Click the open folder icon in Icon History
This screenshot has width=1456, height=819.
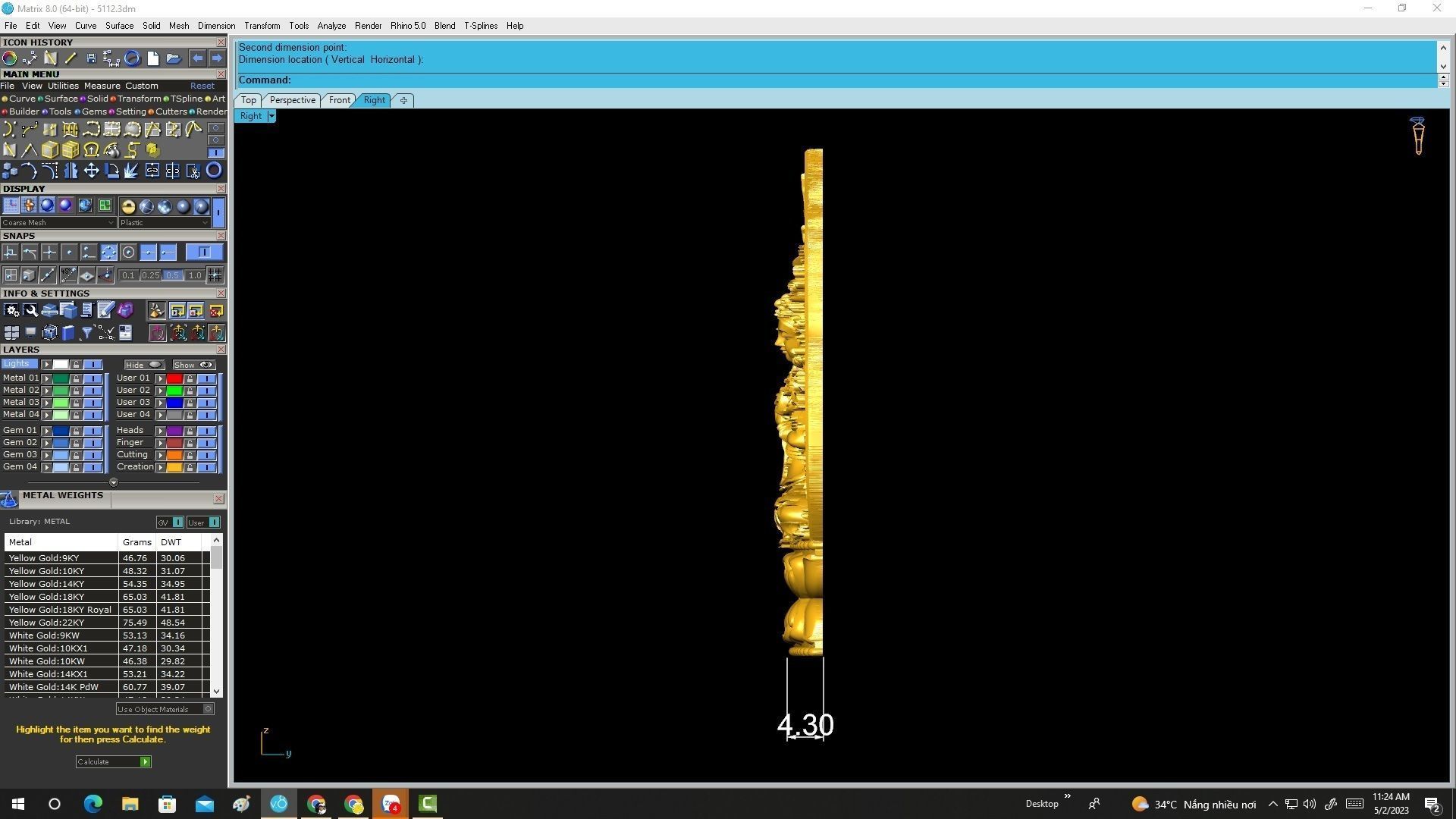point(173,58)
